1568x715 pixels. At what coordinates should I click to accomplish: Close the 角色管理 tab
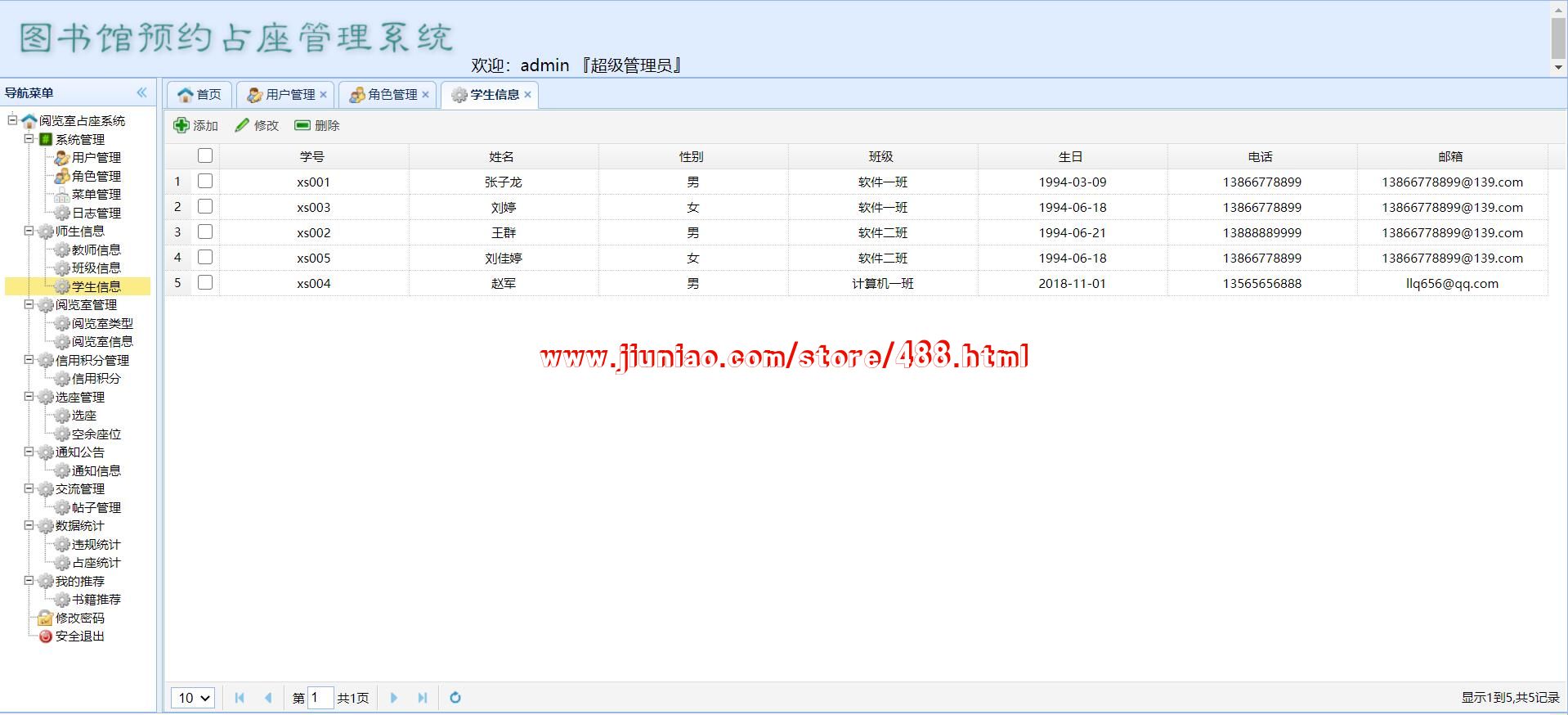(x=426, y=95)
